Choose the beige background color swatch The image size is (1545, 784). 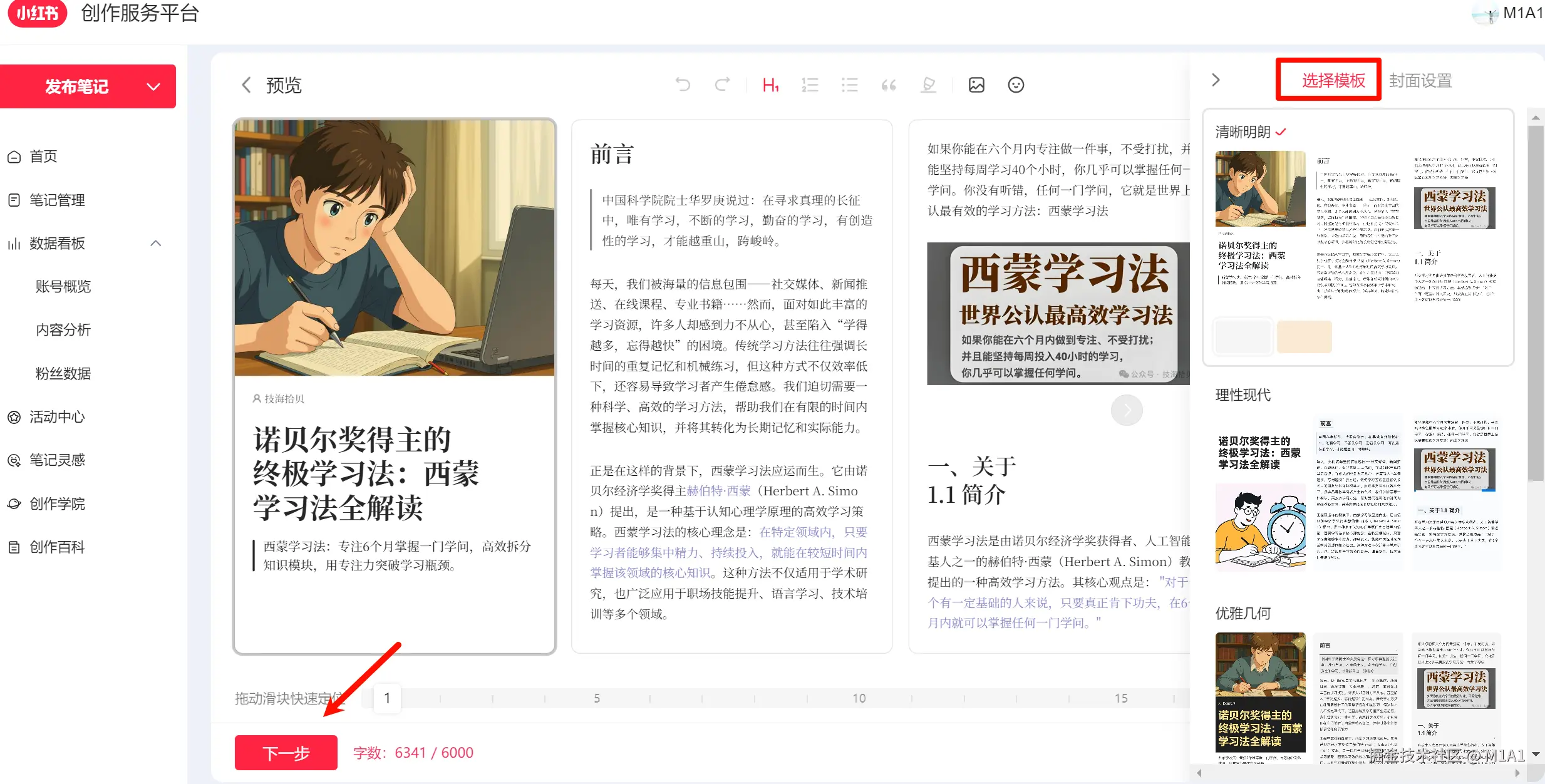pyautogui.click(x=1304, y=337)
